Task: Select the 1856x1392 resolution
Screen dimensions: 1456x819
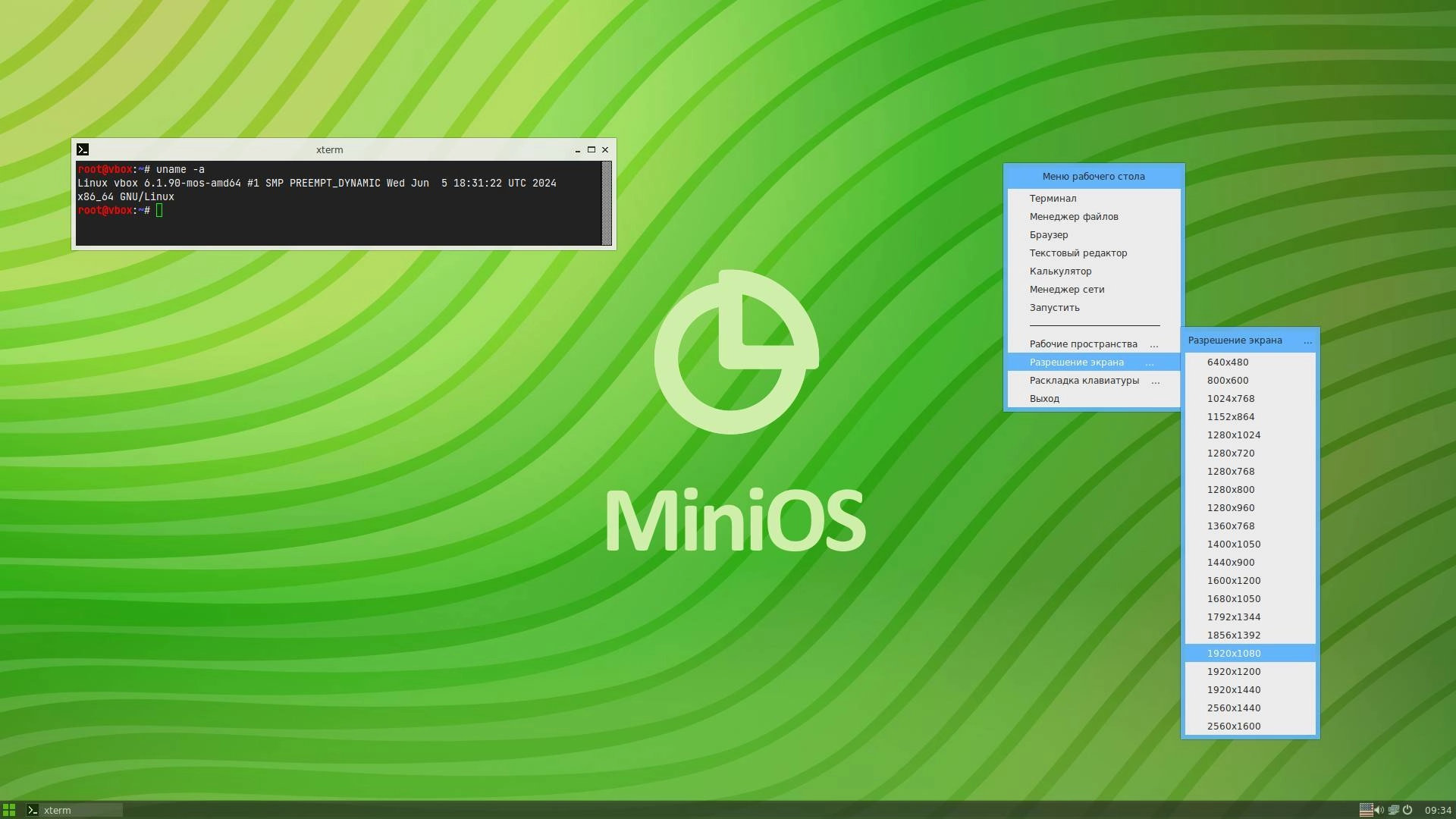Action: point(1250,635)
